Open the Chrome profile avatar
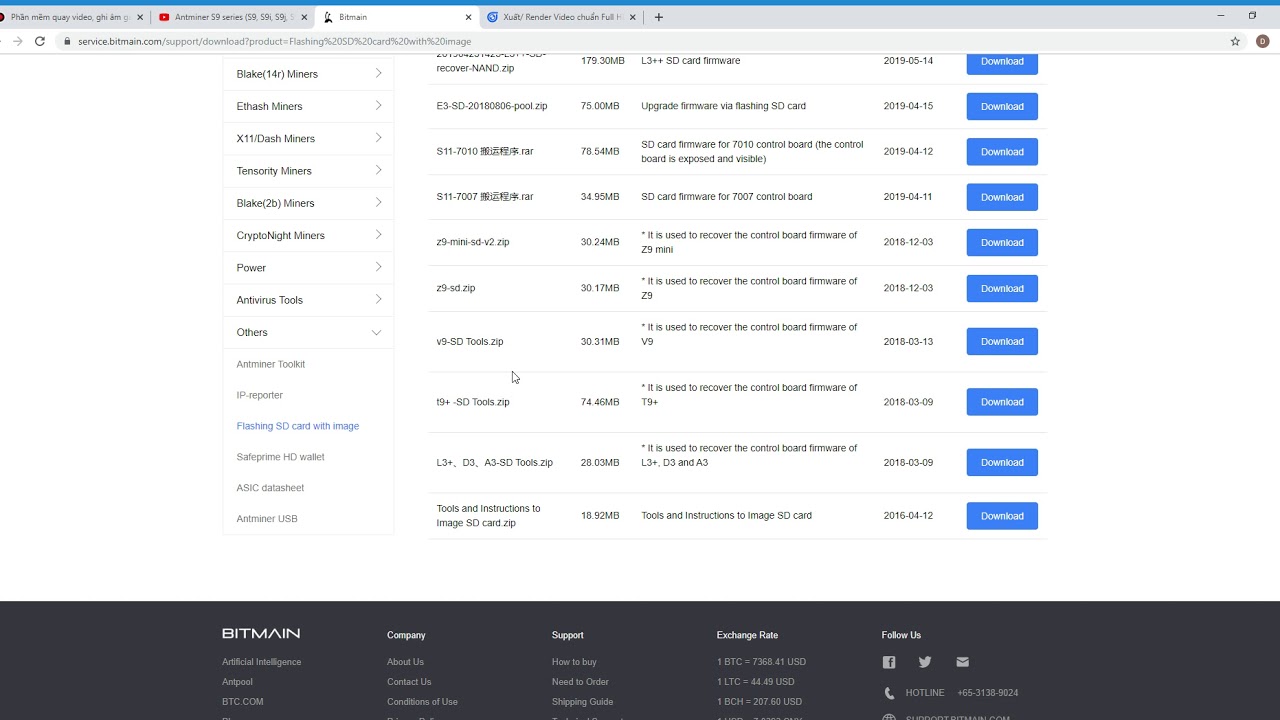 pyautogui.click(x=1262, y=41)
